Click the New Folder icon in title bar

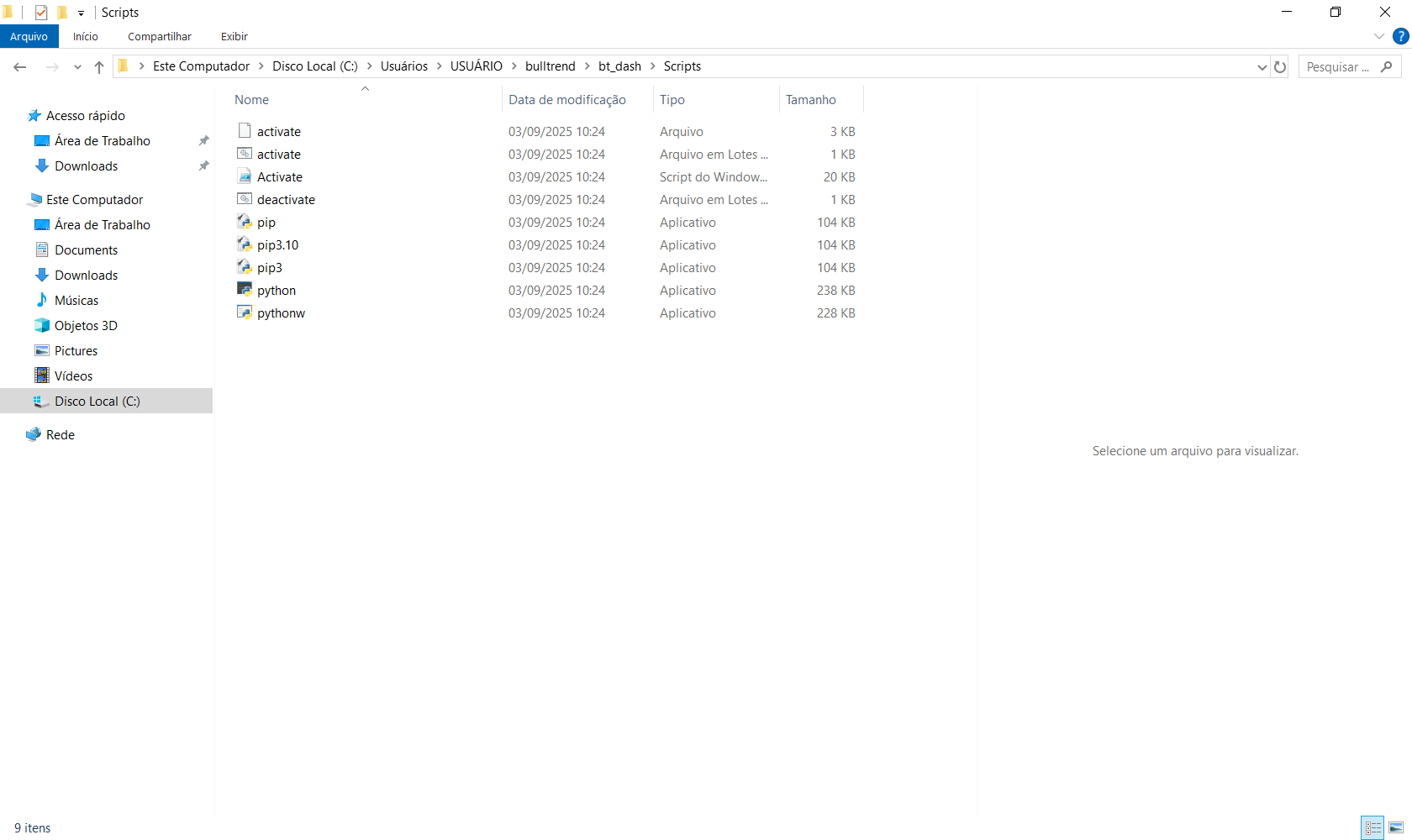coord(62,13)
